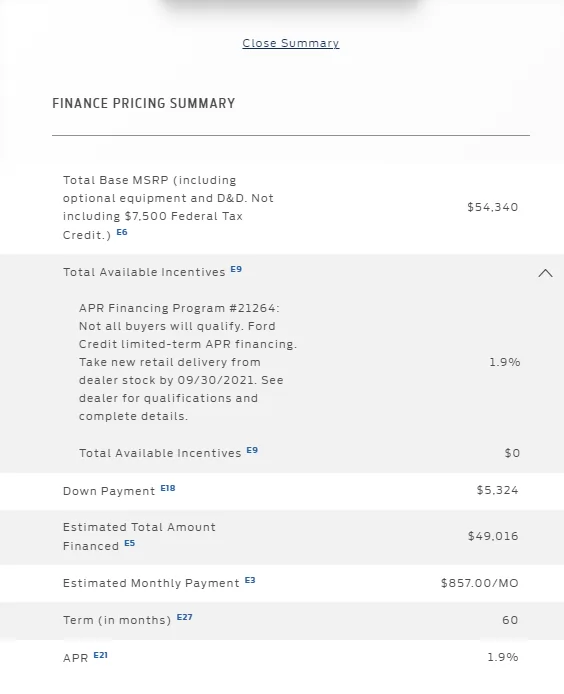
Task: Open the E21 footnote next to APR
Action: (x=100, y=655)
